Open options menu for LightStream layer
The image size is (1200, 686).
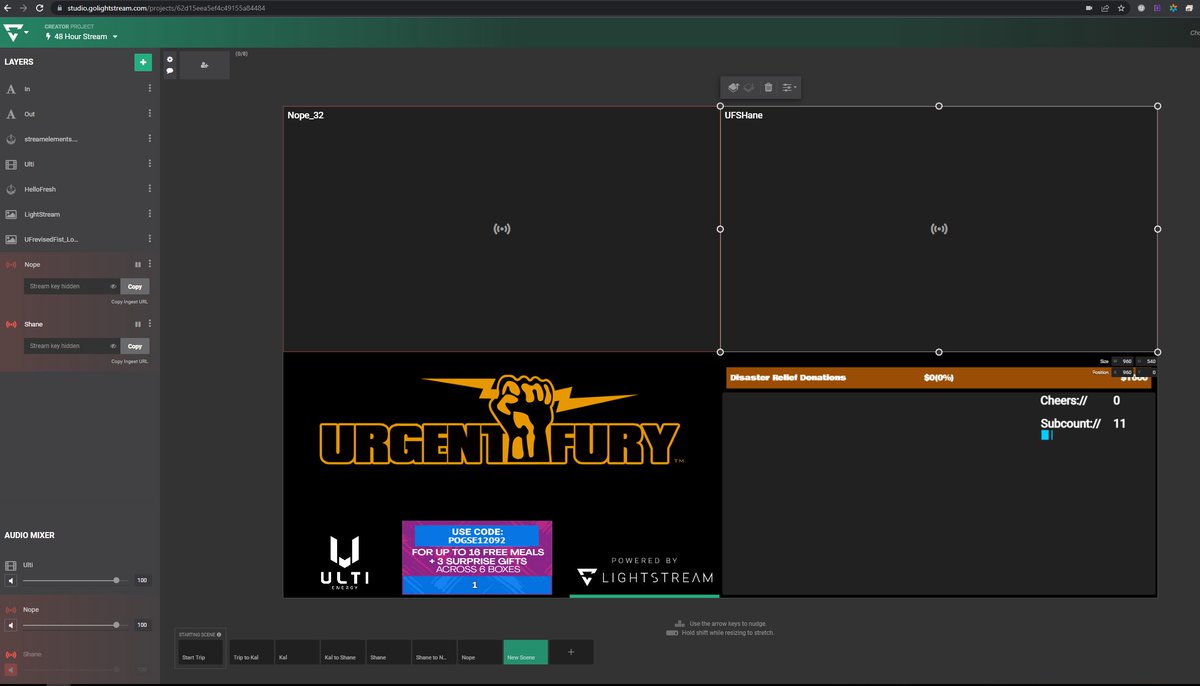(x=150, y=214)
